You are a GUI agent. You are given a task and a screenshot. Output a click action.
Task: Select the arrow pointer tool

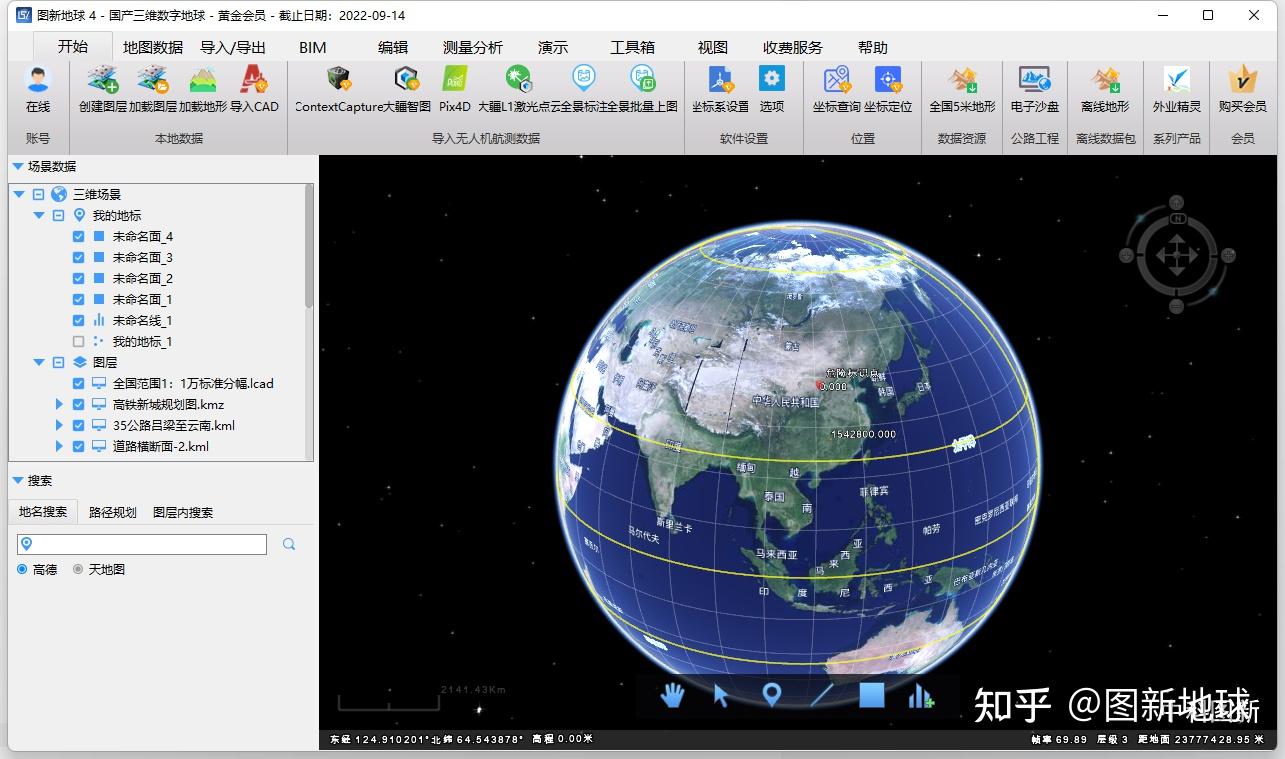[x=721, y=695]
